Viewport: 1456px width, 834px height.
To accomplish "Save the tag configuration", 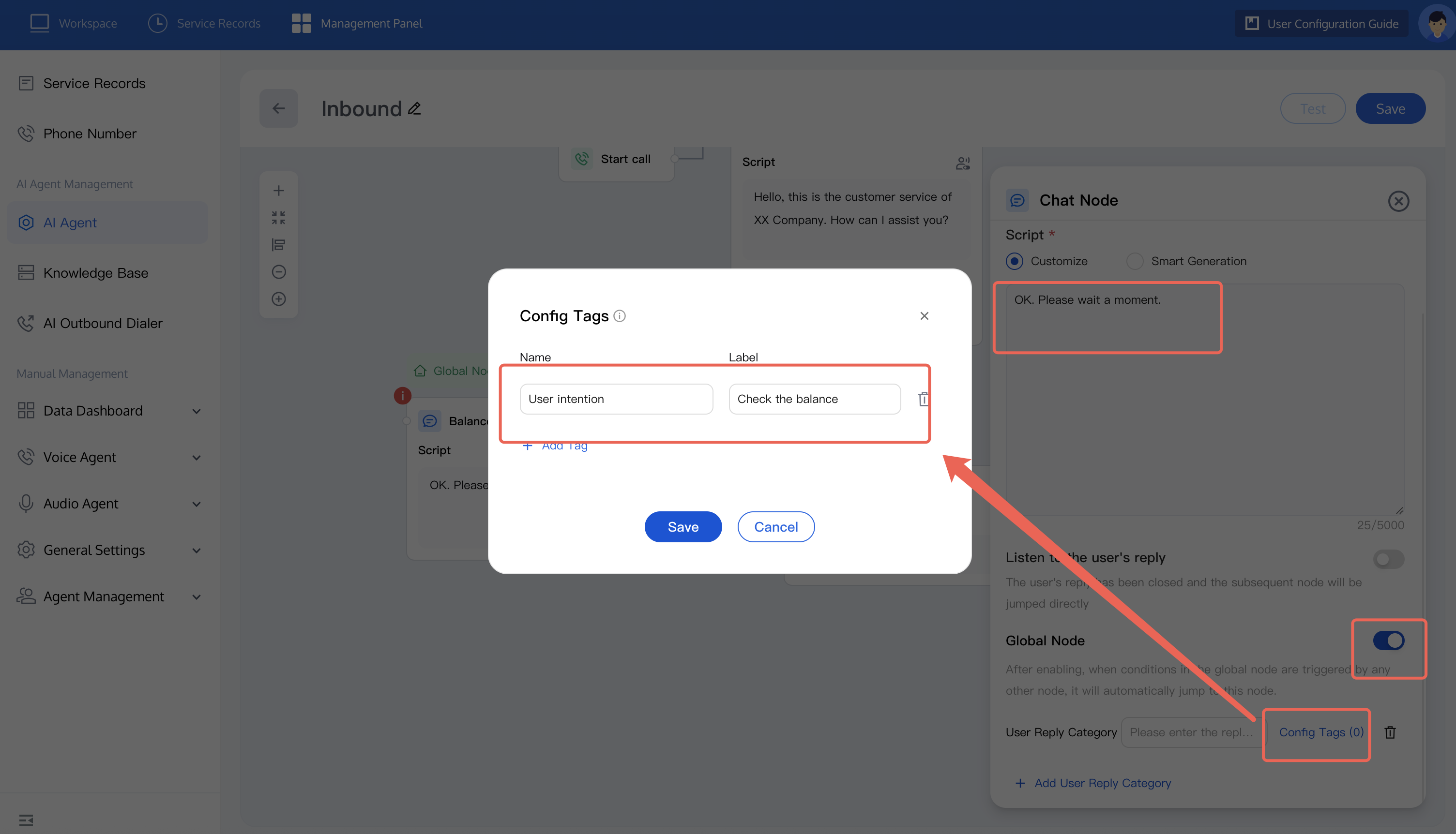I will coord(682,526).
